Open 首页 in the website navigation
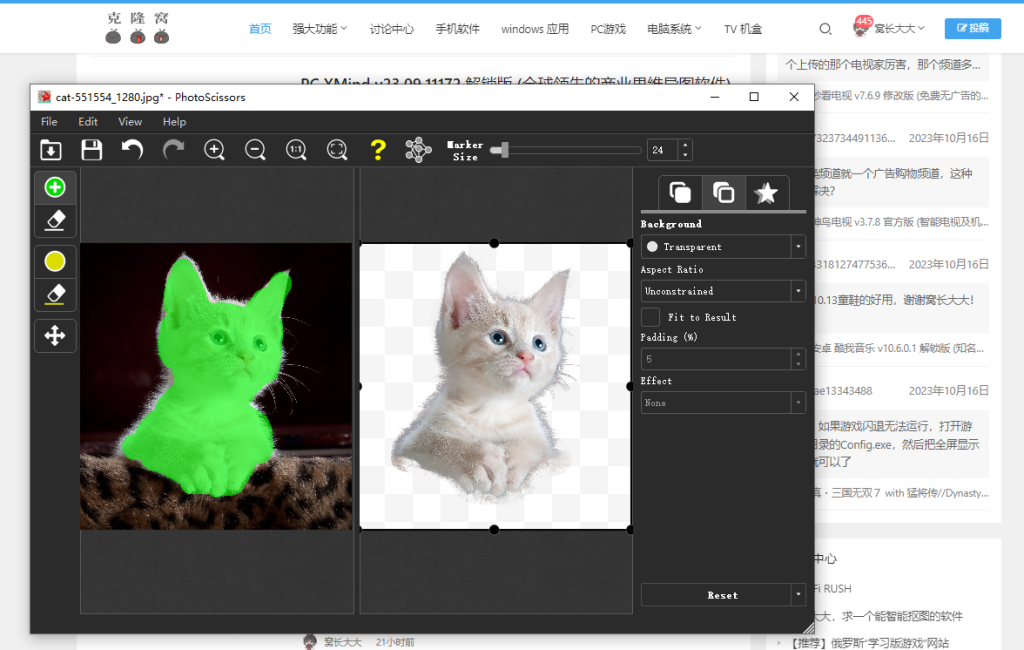The height and width of the screenshot is (650, 1024). pos(260,29)
